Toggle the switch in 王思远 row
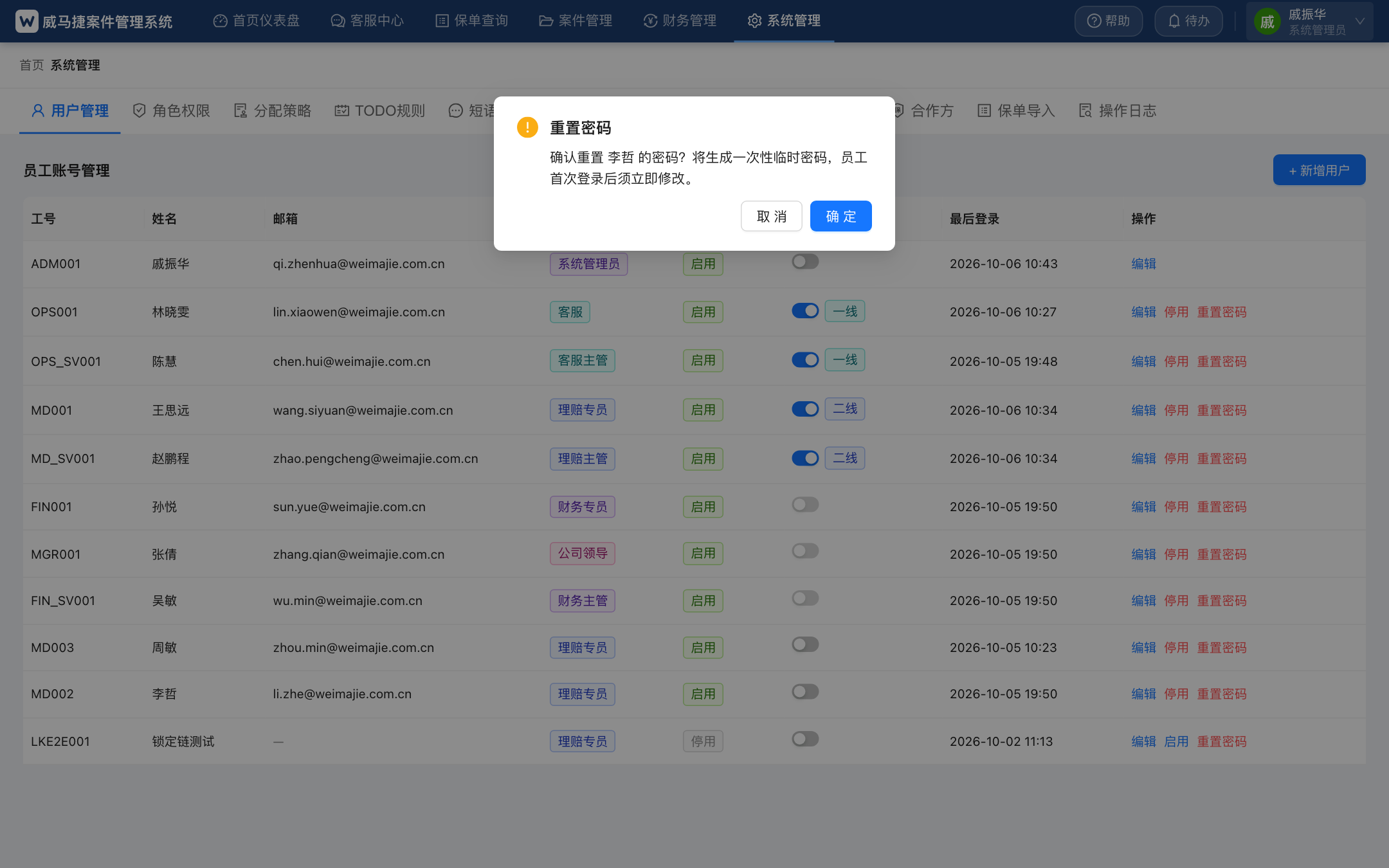Screen dimensions: 1389x868 click(x=805, y=409)
